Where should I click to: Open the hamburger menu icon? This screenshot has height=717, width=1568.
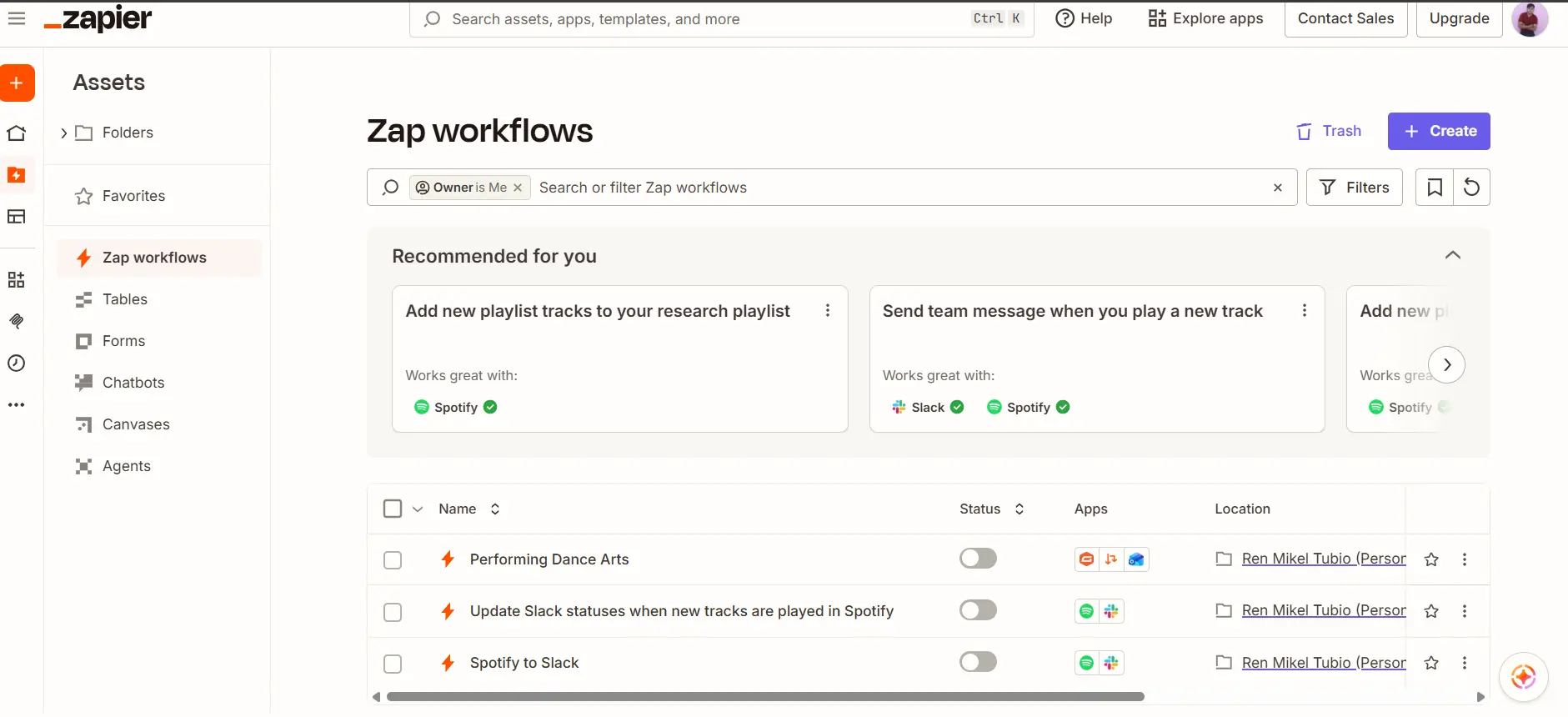(x=17, y=18)
